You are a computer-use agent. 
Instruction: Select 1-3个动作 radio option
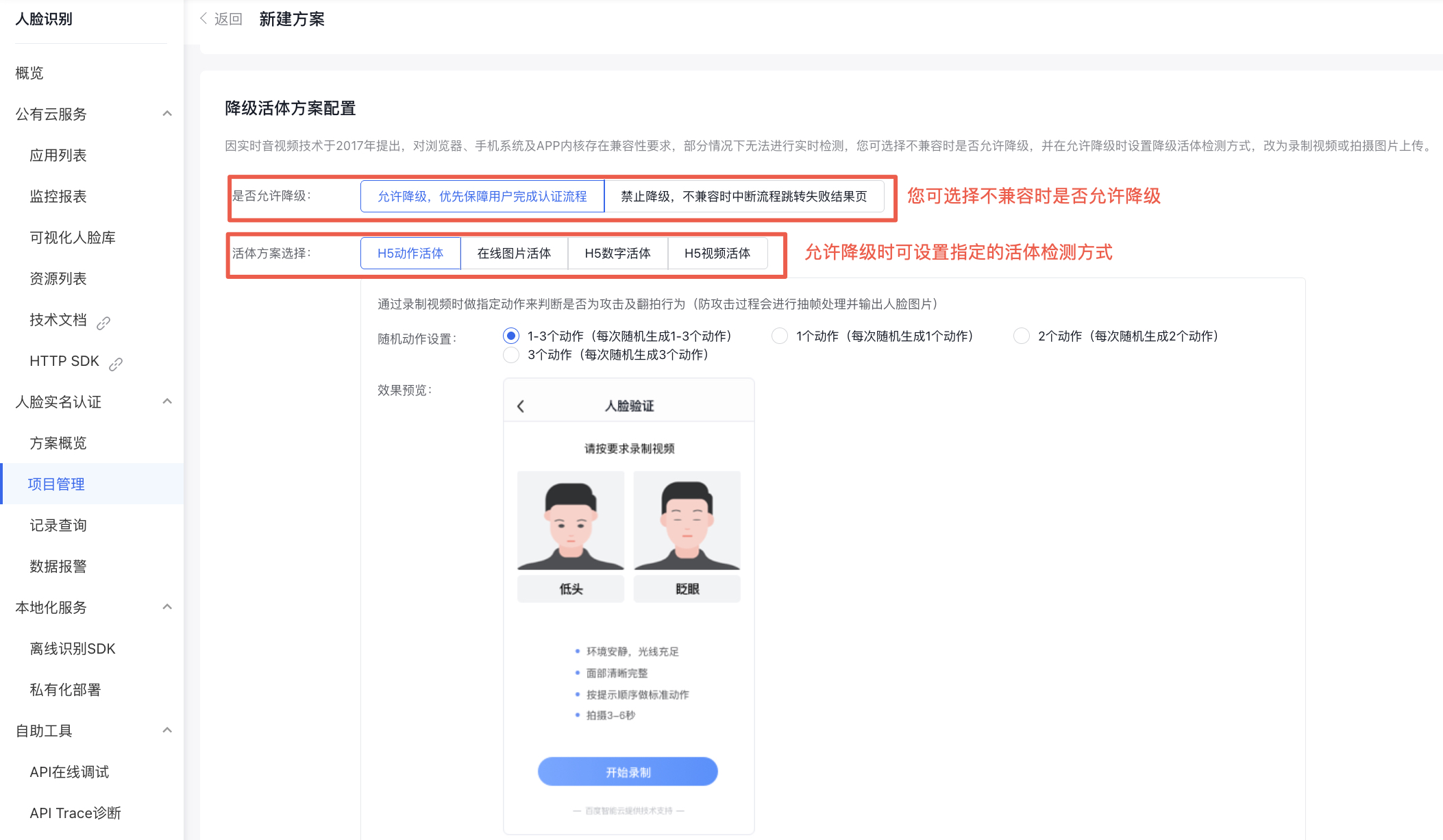pyautogui.click(x=511, y=336)
